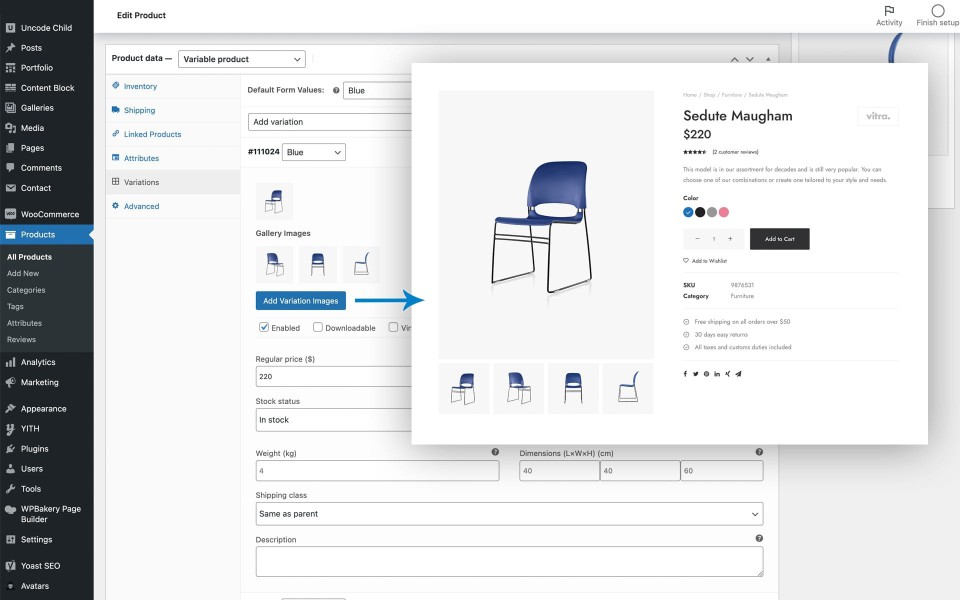Switch to the Inventory tab
This screenshot has height=600, width=960.
tap(140, 86)
